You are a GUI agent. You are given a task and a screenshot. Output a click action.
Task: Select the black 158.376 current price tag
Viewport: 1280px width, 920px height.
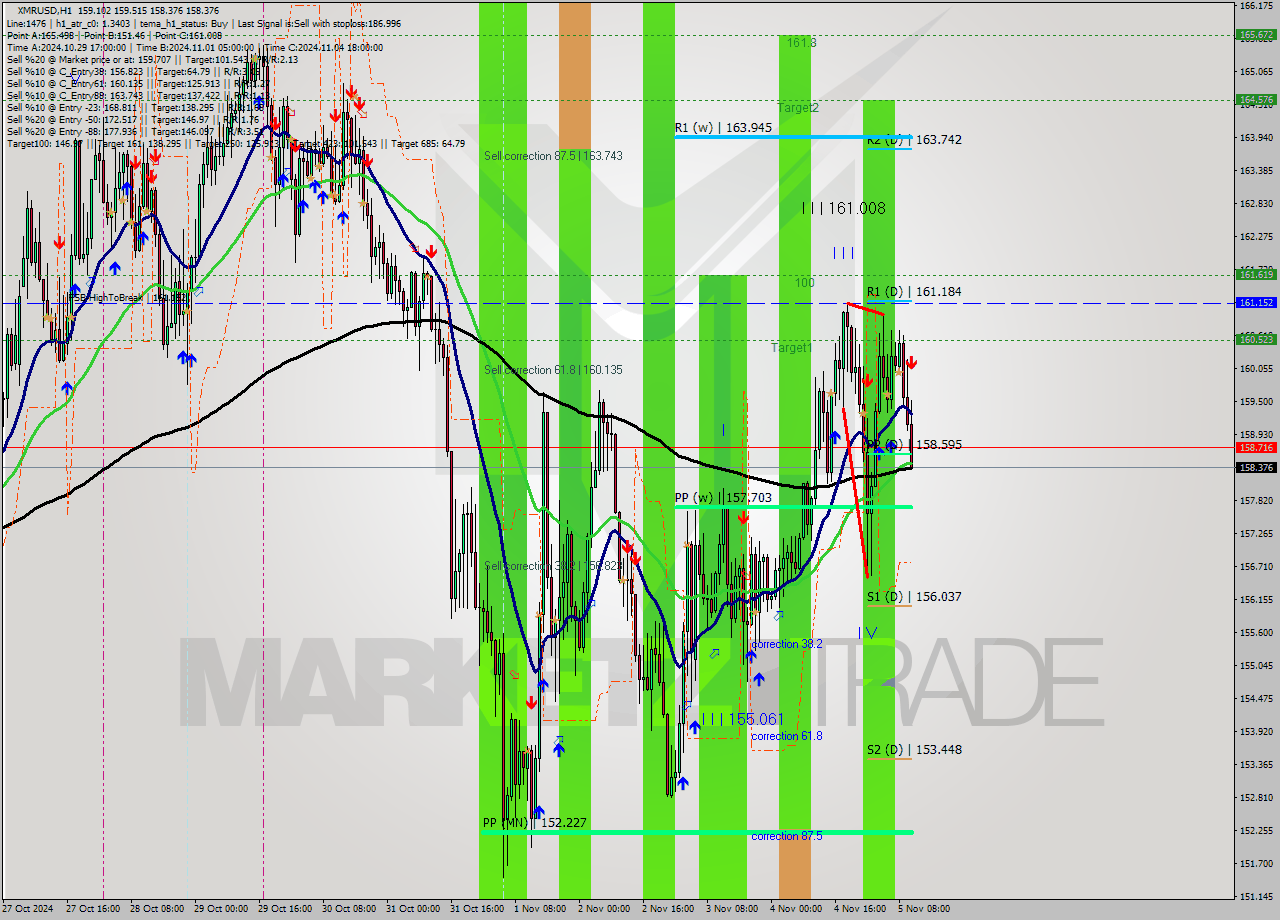click(1256, 467)
